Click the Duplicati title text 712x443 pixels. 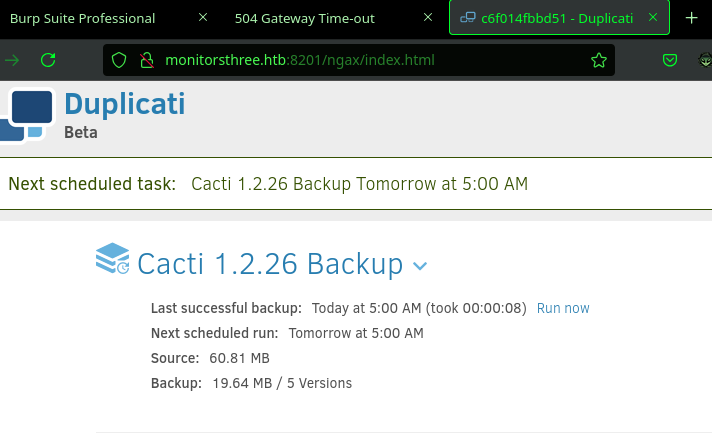(125, 104)
